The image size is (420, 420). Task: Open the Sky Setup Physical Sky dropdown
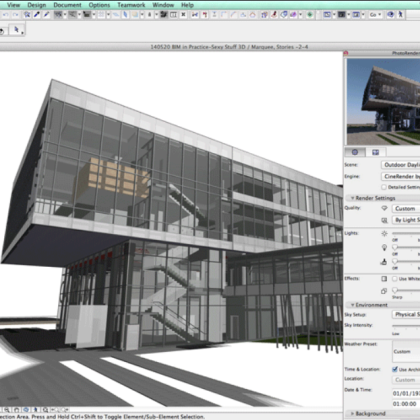[406, 314]
